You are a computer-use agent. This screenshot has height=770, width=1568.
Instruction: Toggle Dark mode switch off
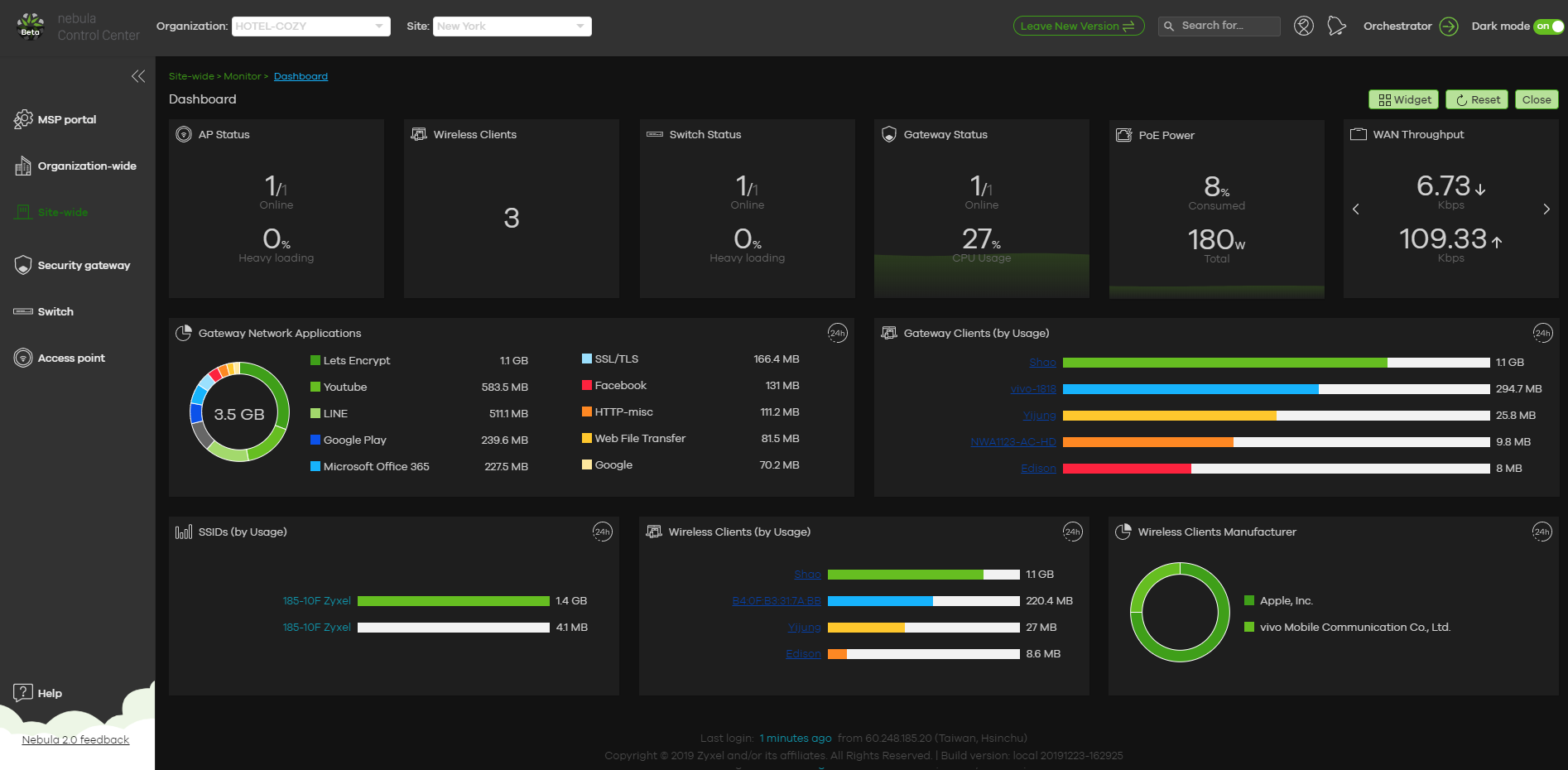[1548, 26]
